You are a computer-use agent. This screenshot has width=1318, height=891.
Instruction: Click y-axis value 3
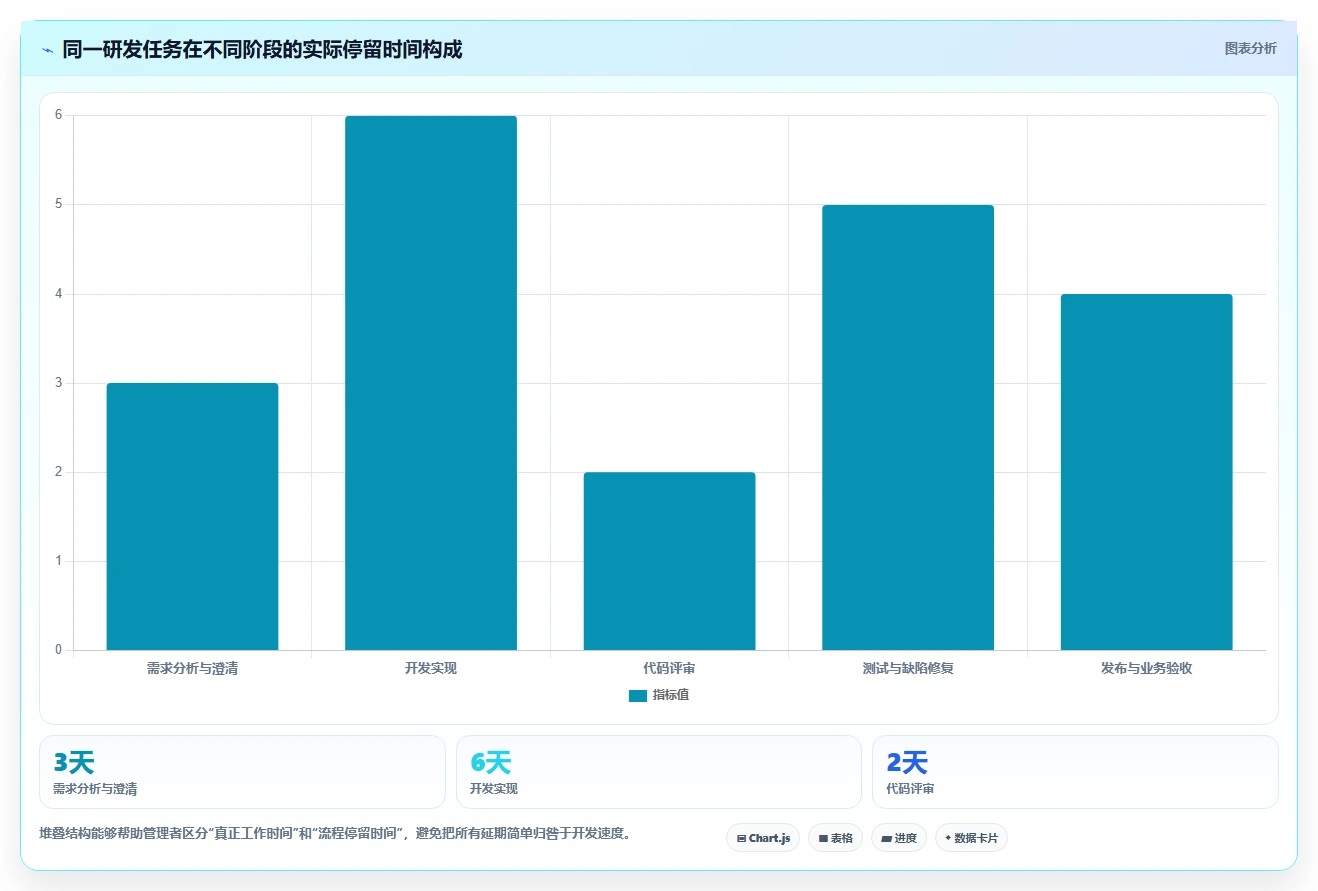pos(59,383)
